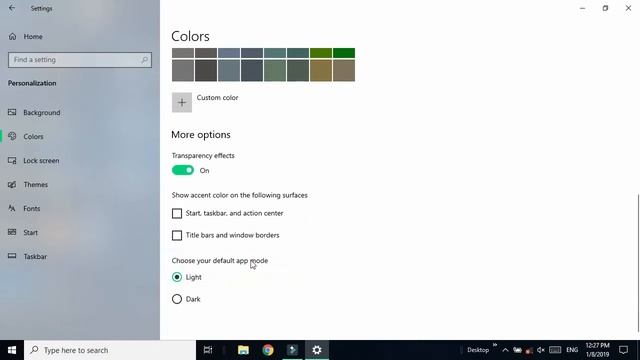Click Show accent color on following surfaces text
Screen dimensions: 640x360
(x=240, y=195)
